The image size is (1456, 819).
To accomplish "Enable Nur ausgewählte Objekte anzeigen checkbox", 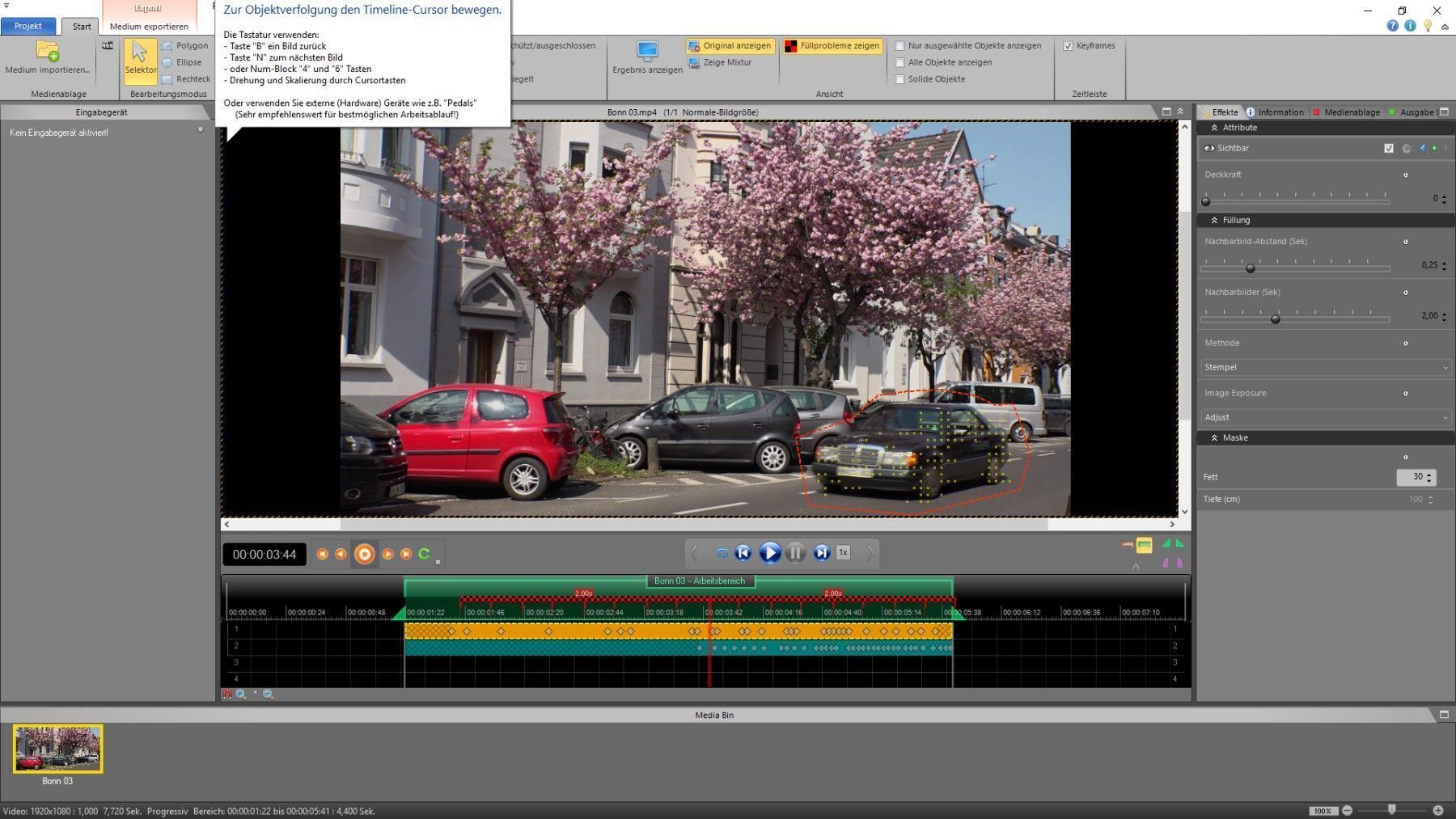I will pyautogui.click(x=899, y=46).
